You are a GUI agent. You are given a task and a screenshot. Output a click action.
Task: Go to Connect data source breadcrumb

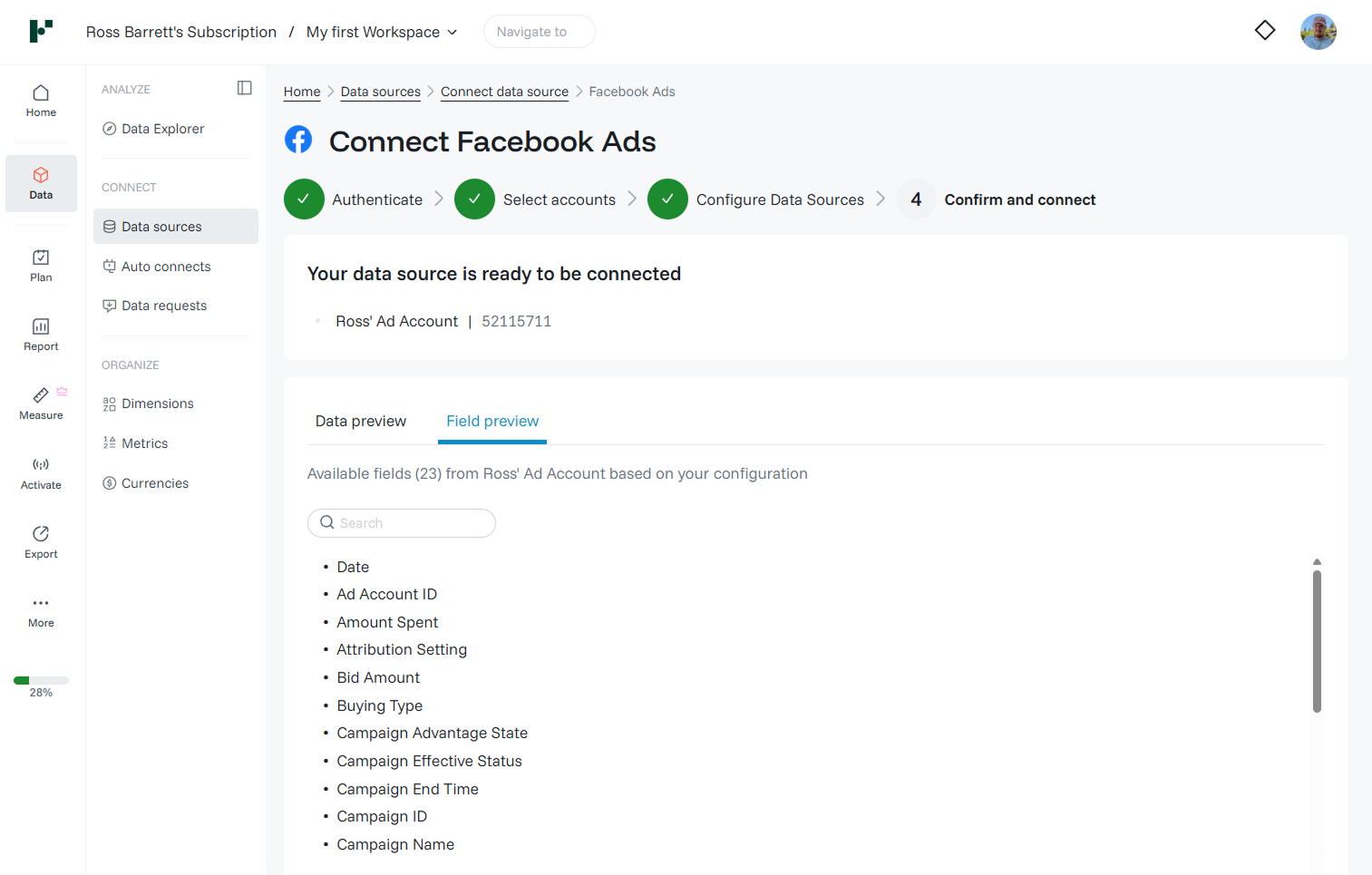coord(504,92)
